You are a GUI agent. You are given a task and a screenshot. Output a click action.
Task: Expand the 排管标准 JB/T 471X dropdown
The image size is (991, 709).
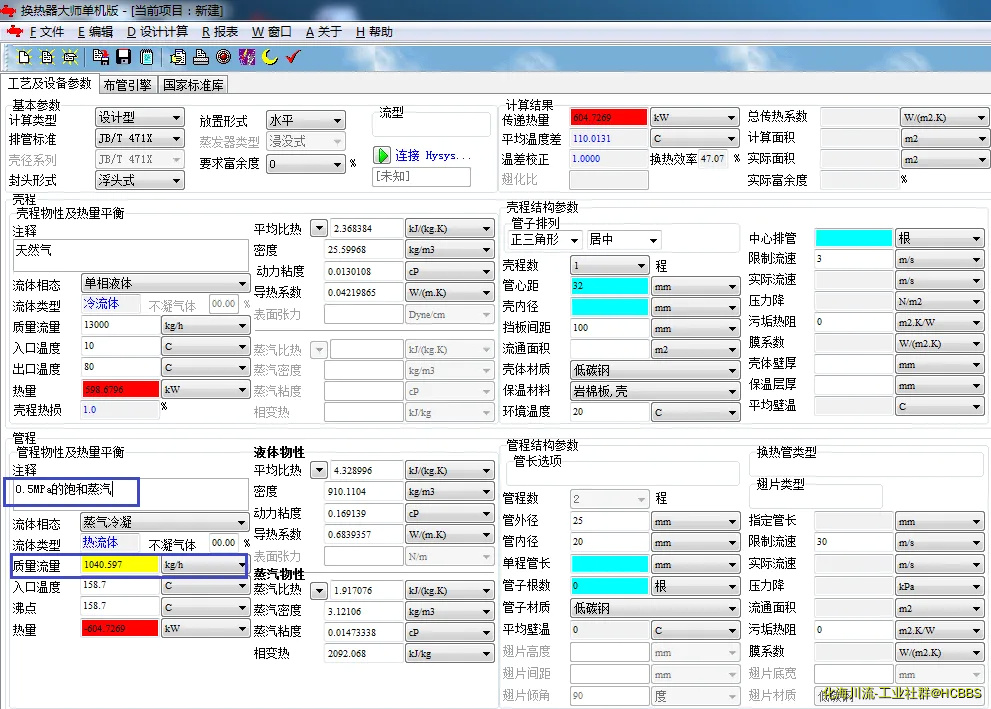point(140,138)
